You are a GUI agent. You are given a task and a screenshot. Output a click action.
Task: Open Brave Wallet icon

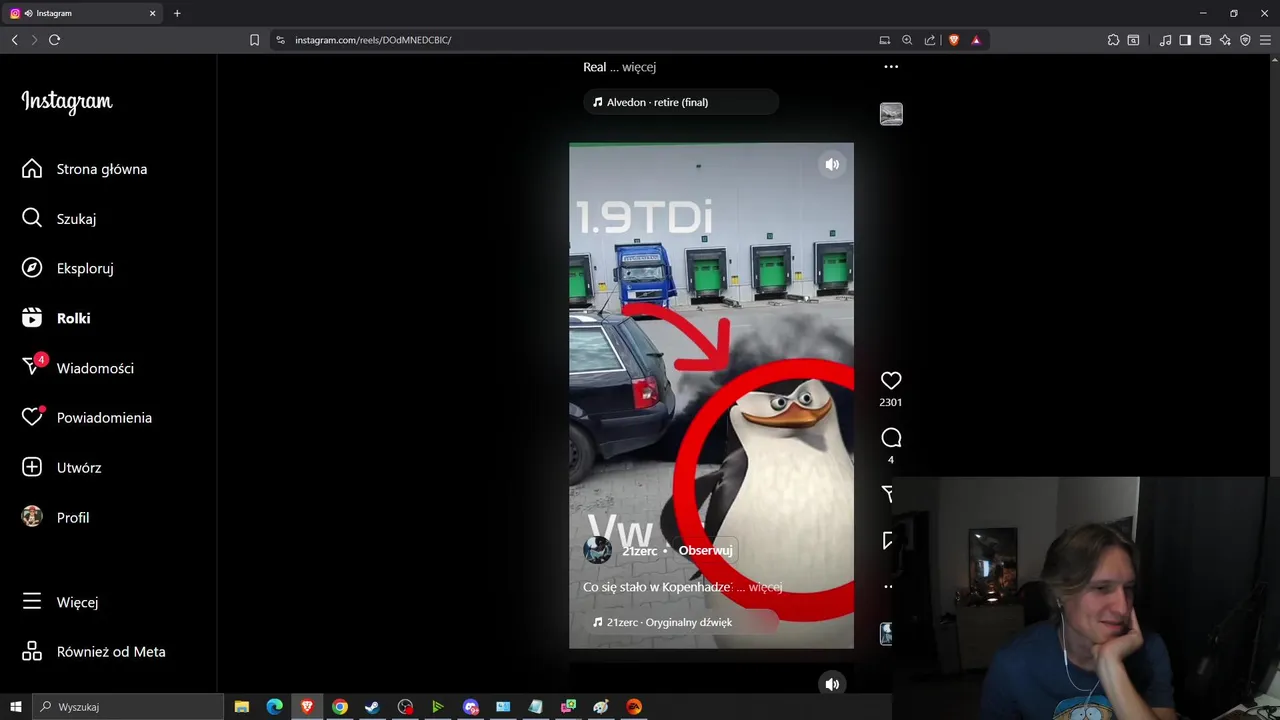(x=1205, y=40)
